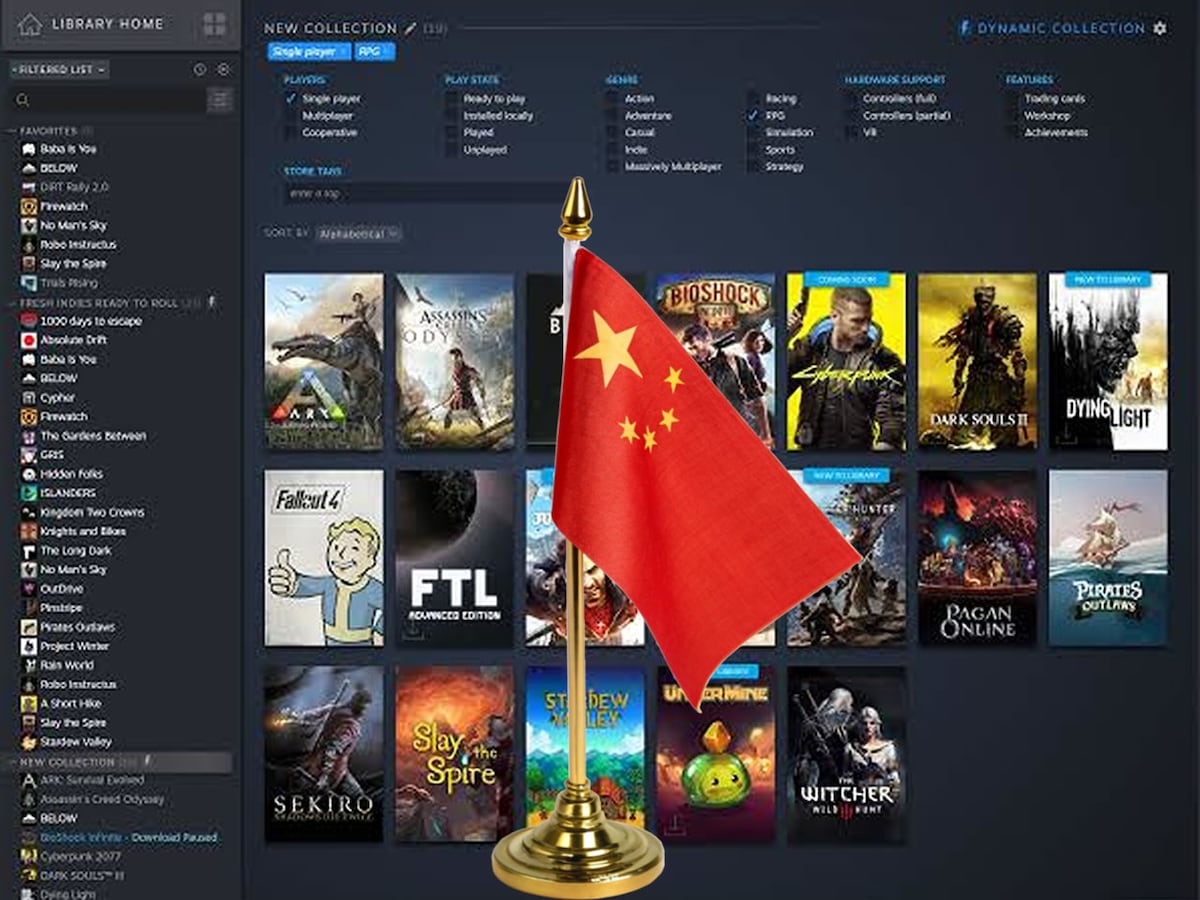This screenshot has height=900, width=1200.
Task: Open the advanced filters slider icon
Action: coord(220,99)
